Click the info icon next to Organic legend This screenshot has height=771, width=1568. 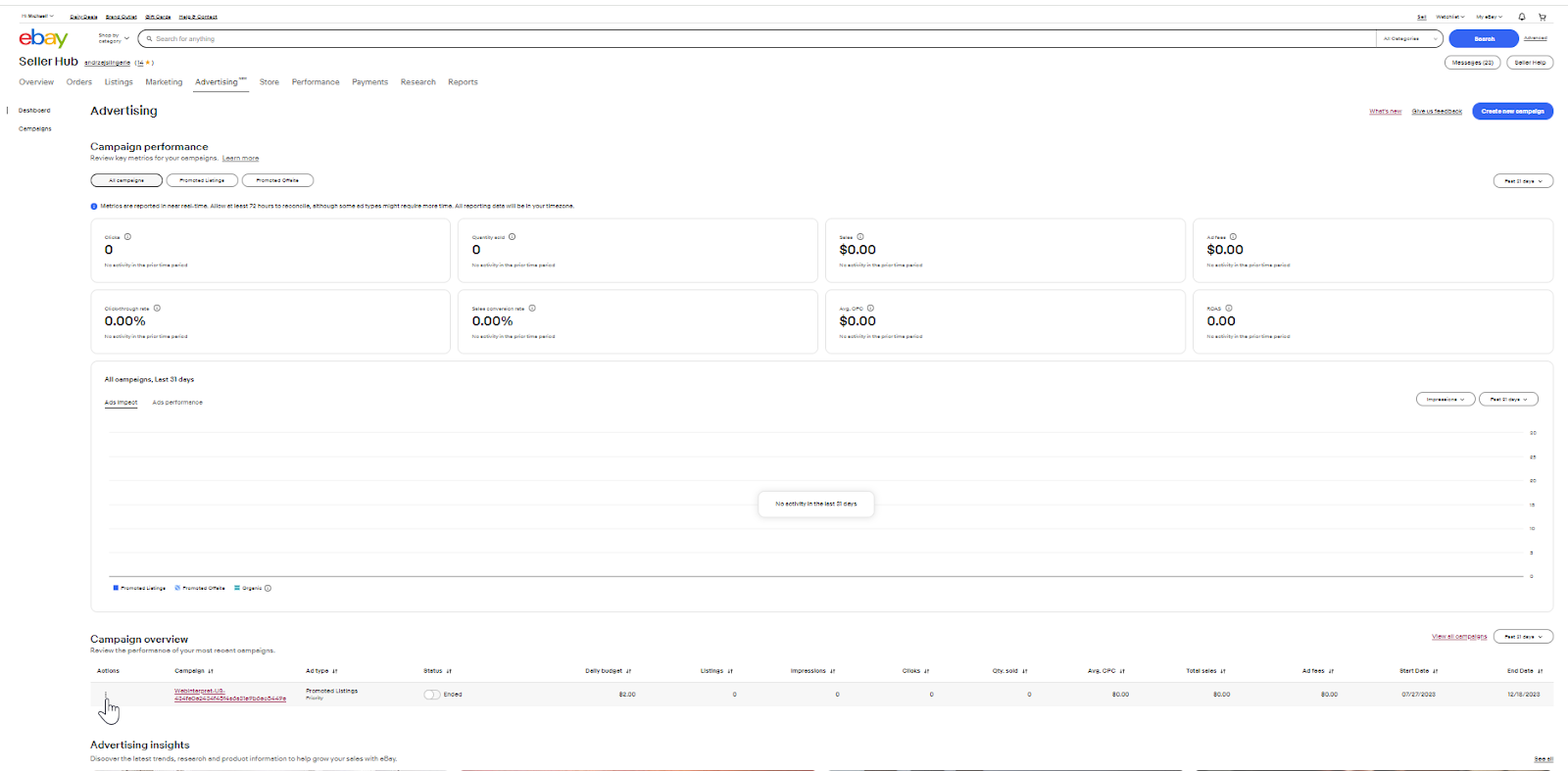[268, 589]
